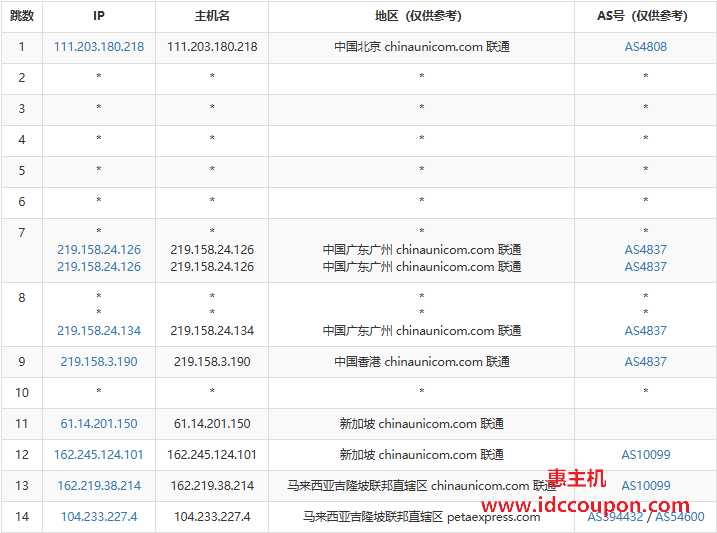Click hop number 7 cell
Image resolution: width=717 pixels, height=533 pixels.
pos(22,250)
